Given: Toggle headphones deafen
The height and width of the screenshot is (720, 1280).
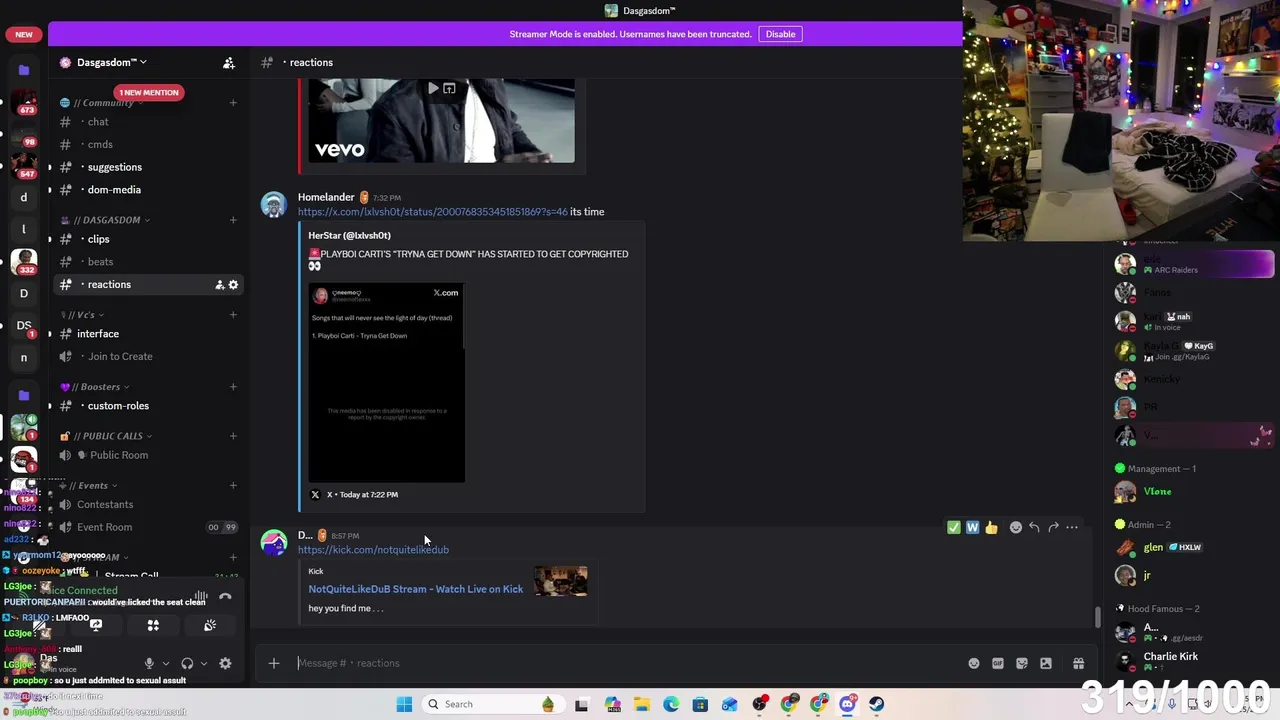Looking at the screenshot, I should [187, 663].
